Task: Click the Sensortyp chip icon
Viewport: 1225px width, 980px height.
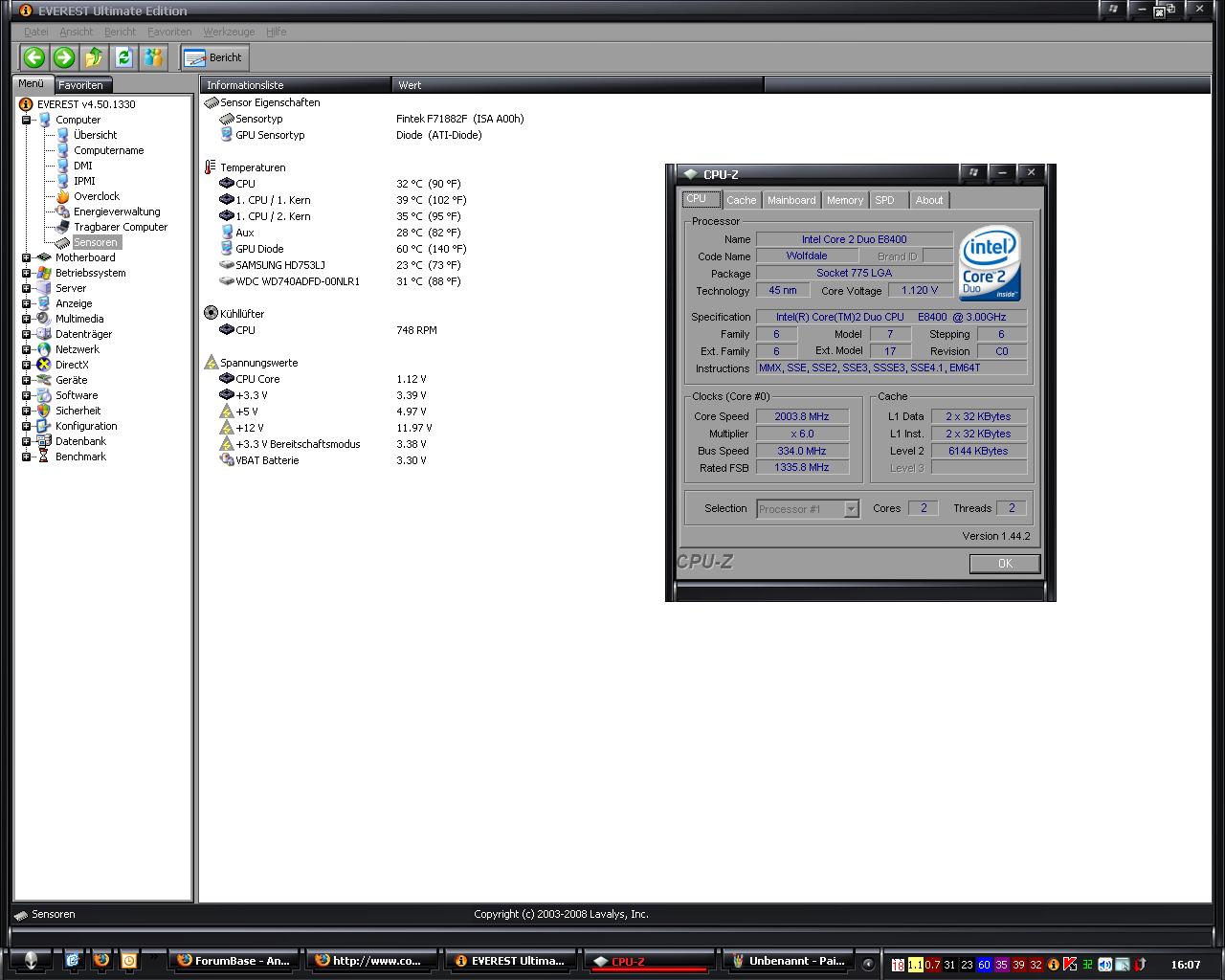Action: (227, 119)
